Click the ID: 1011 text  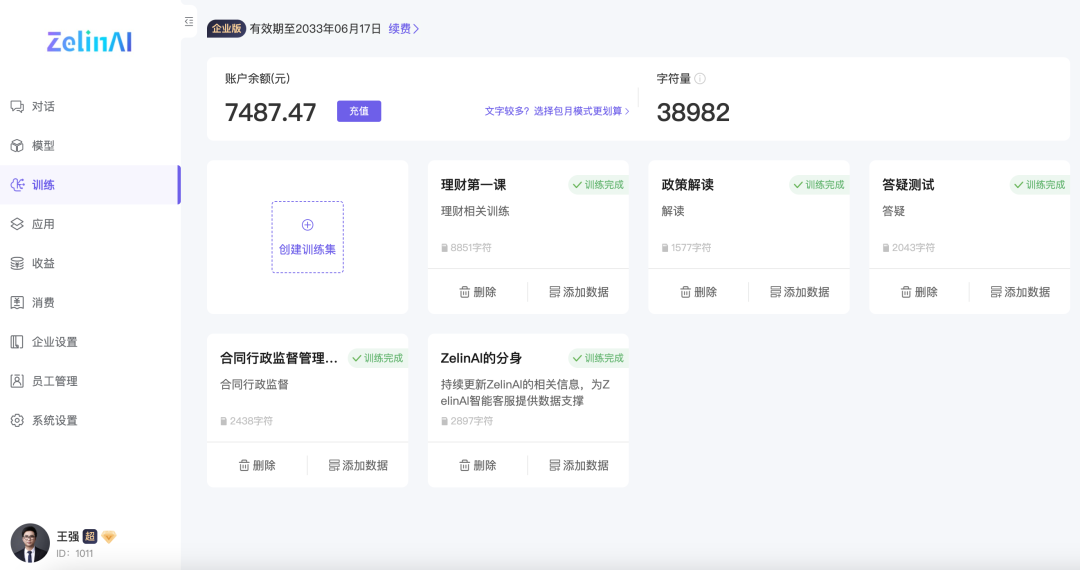(x=74, y=553)
